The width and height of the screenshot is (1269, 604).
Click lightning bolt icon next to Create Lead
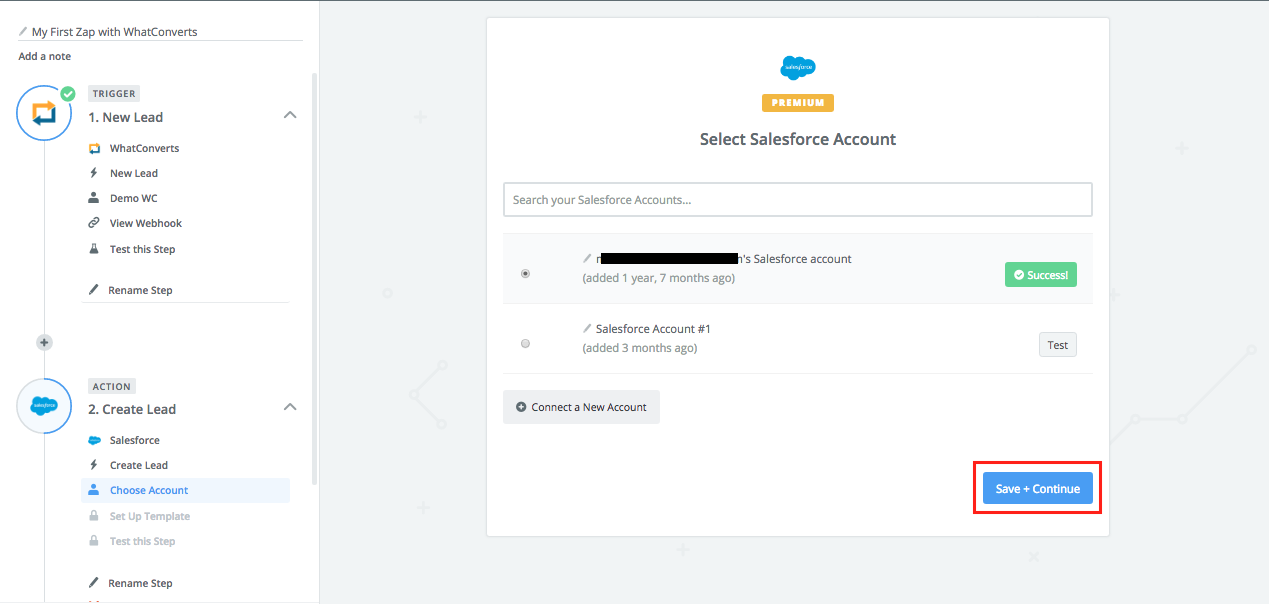(94, 465)
